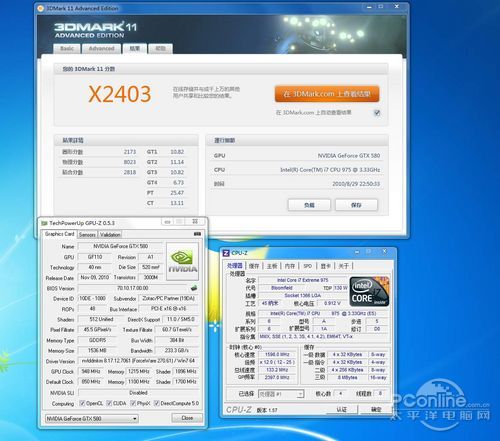Image resolution: width=500 pixels, height=441 pixels.
Task: Click the GPU-Z title bar app icon
Action: 44,223
